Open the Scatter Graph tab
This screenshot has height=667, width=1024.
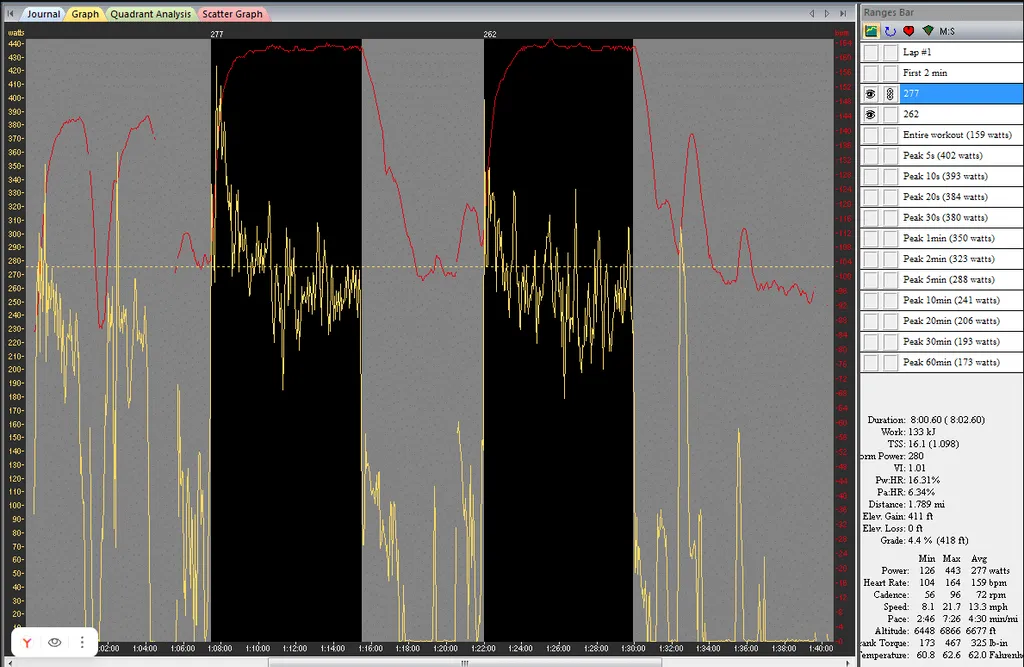click(x=233, y=14)
